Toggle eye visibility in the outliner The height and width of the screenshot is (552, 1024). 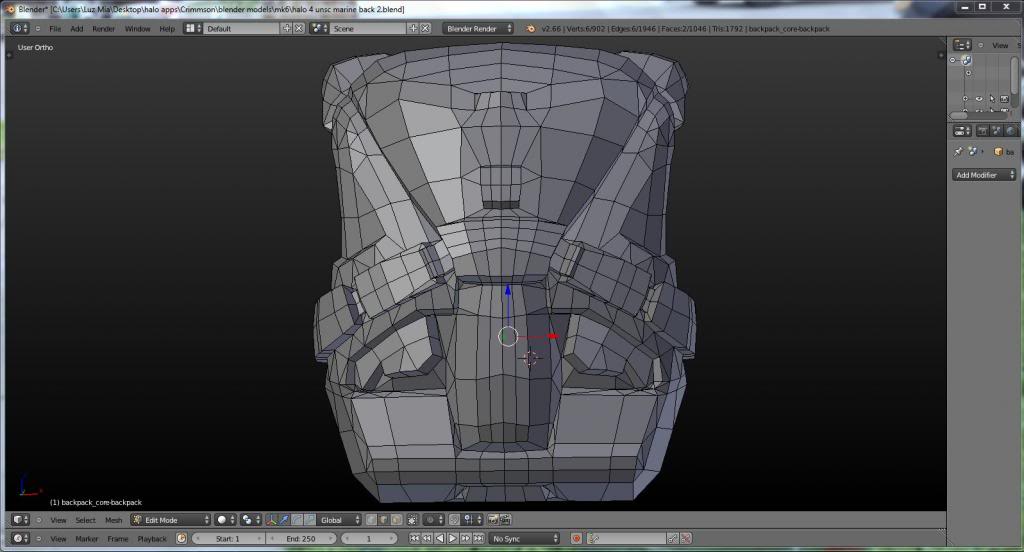tap(978, 99)
